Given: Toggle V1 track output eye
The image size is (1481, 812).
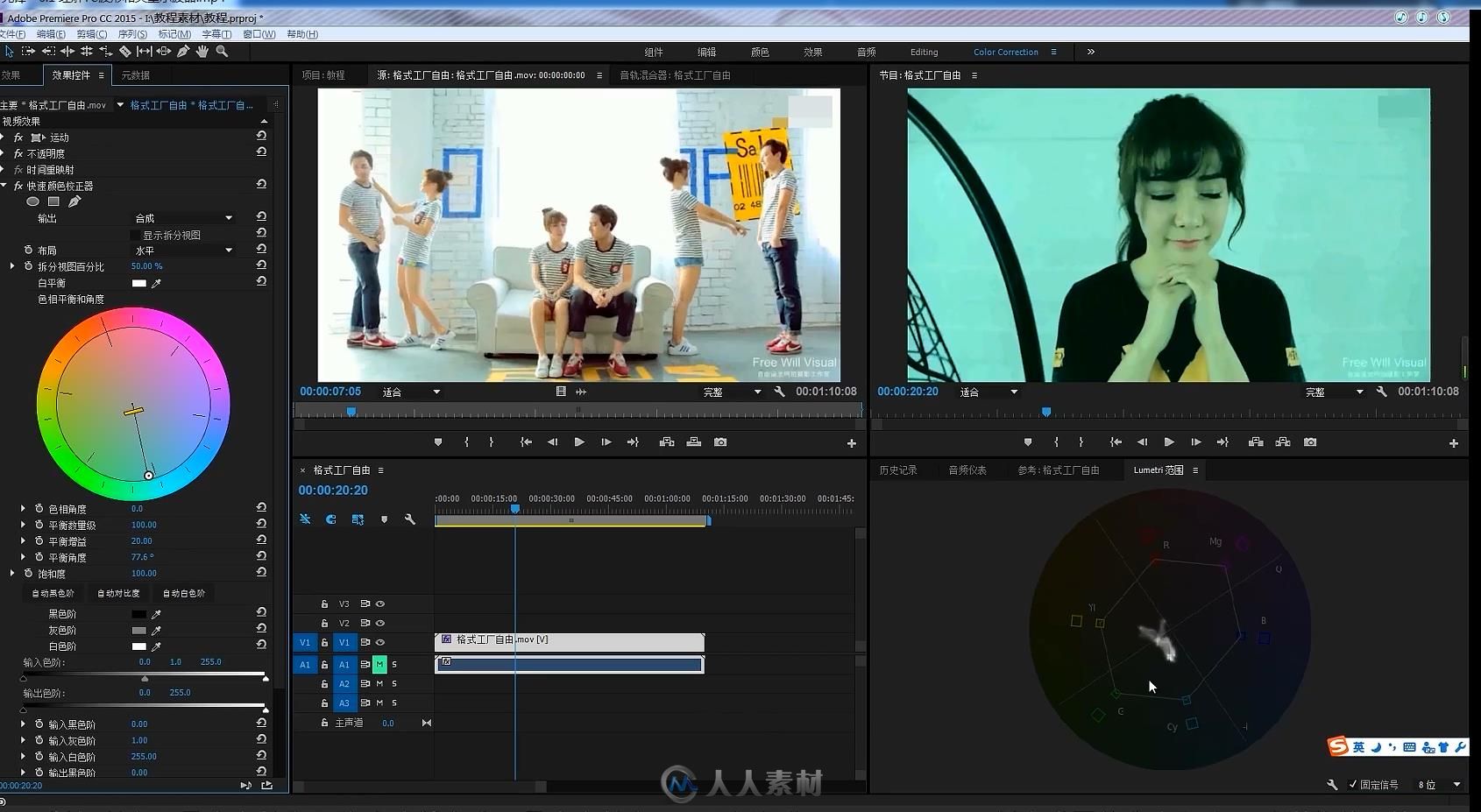Looking at the screenshot, I should (380, 642).
